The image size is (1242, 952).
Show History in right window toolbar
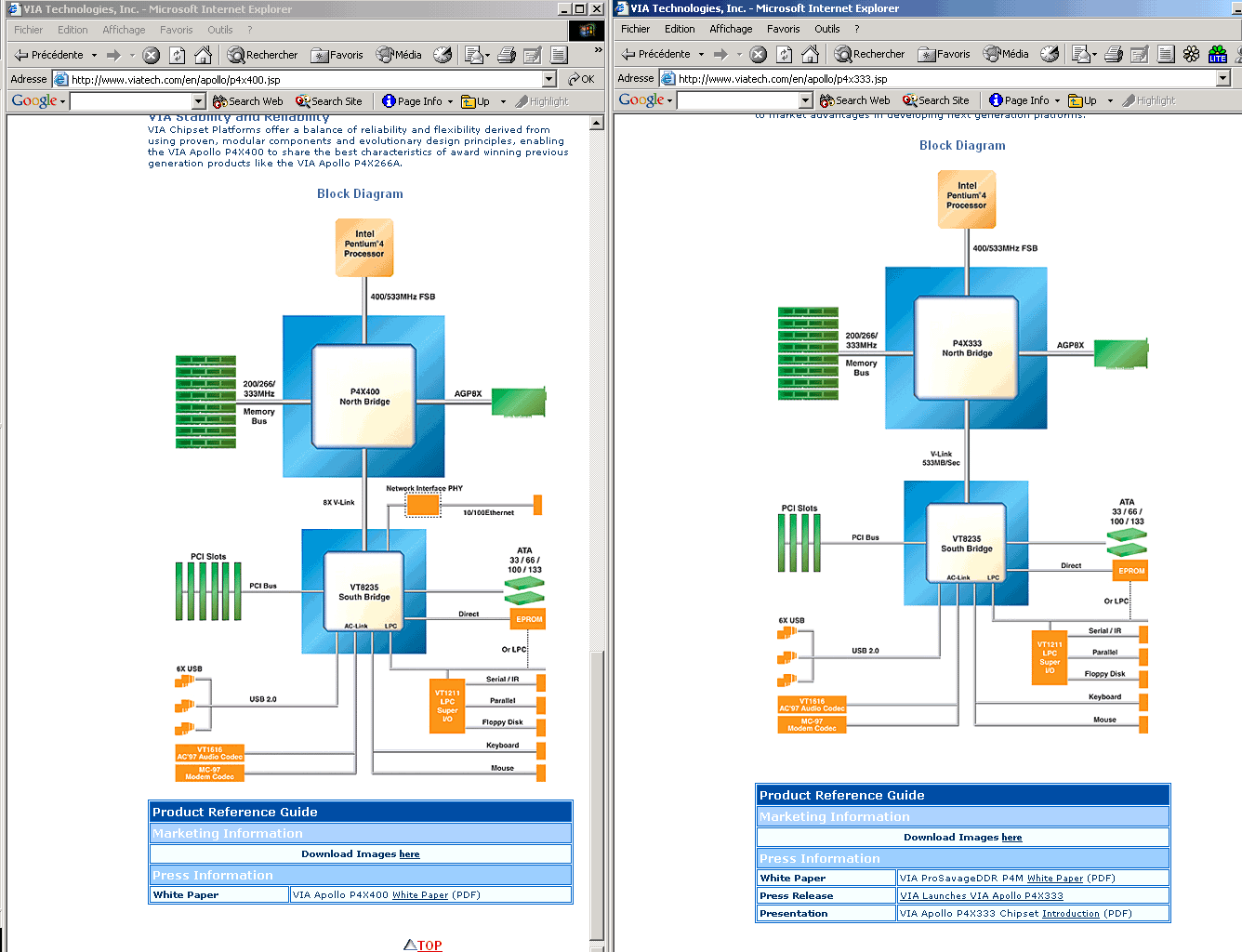click(1050, 54)
